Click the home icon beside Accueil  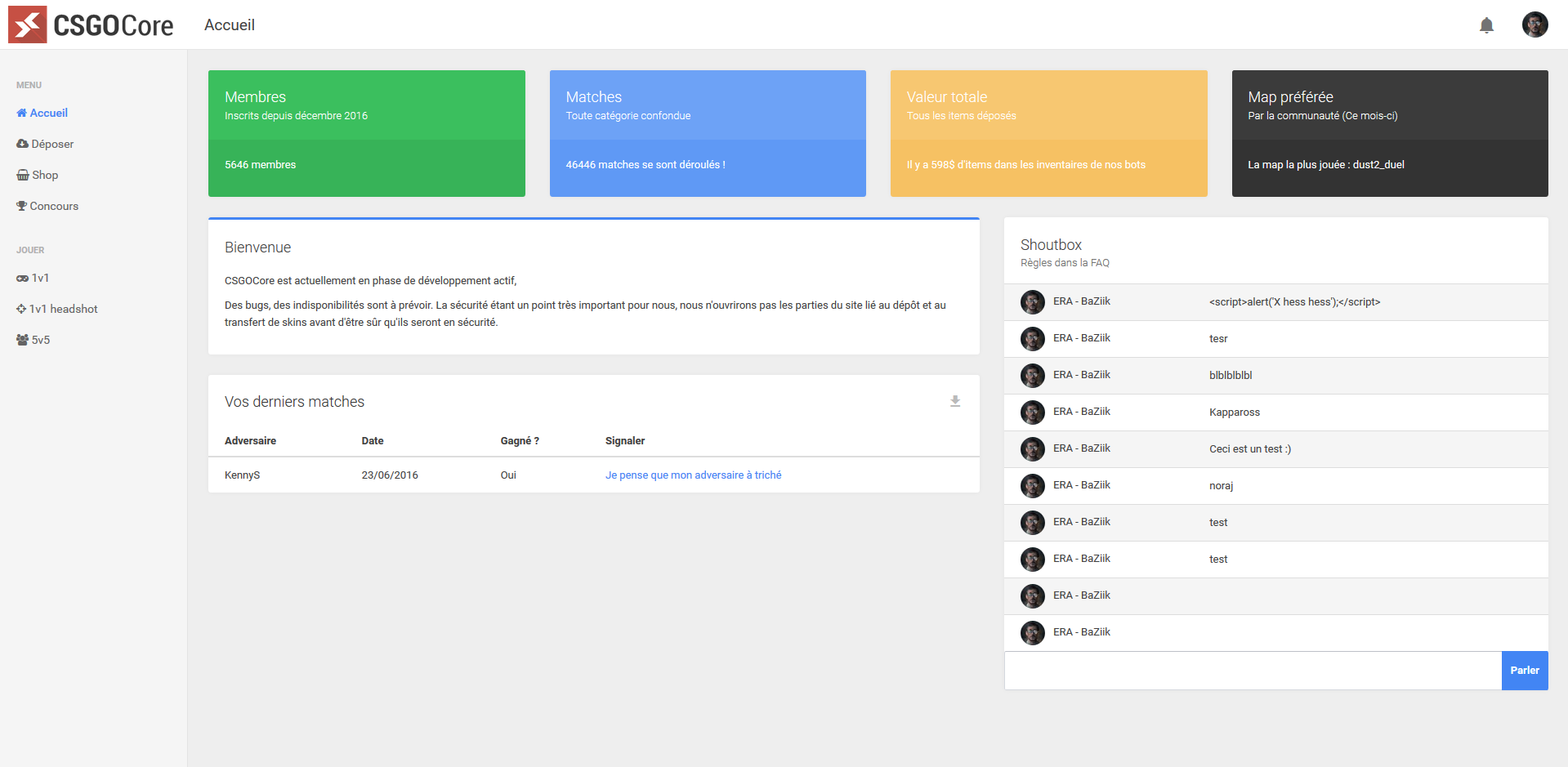click(x=21, y=113)
